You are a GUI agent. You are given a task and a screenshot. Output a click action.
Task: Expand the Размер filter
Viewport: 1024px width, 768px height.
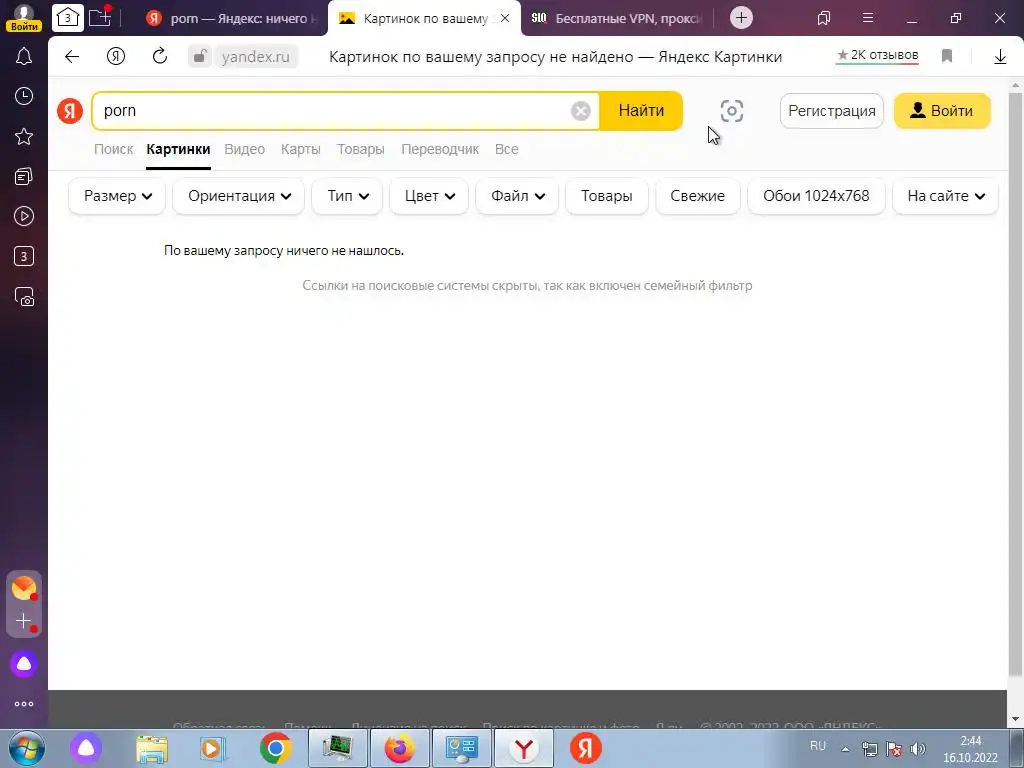pyautogui.click(x=118, y=196)
